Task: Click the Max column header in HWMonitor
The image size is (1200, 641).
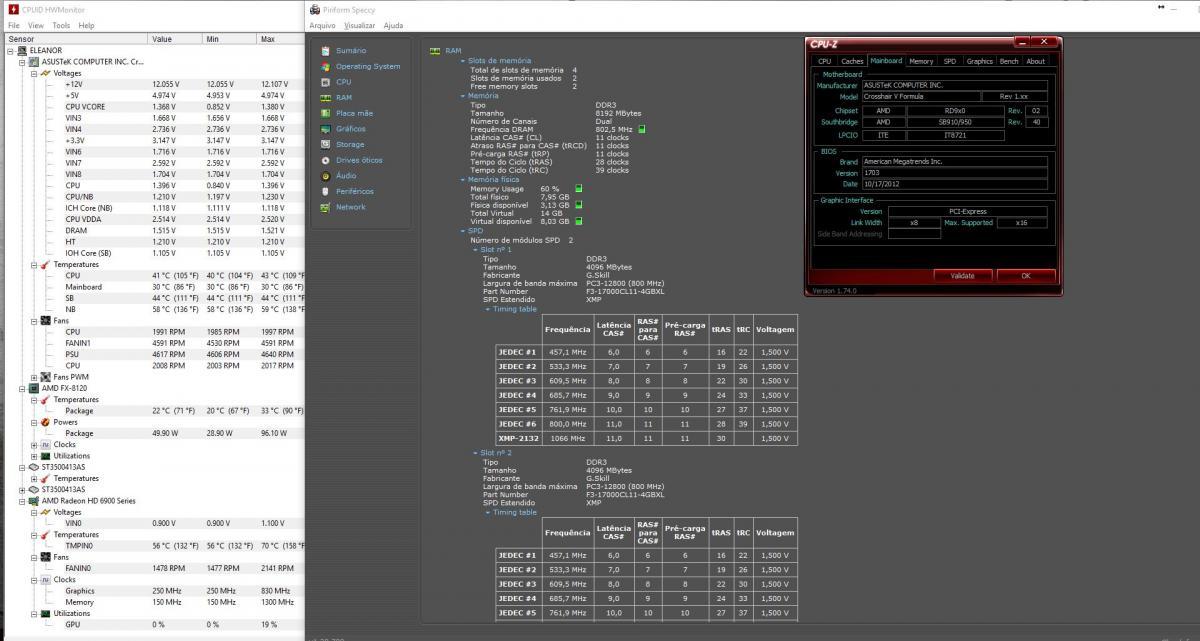Action: point(280,38)
